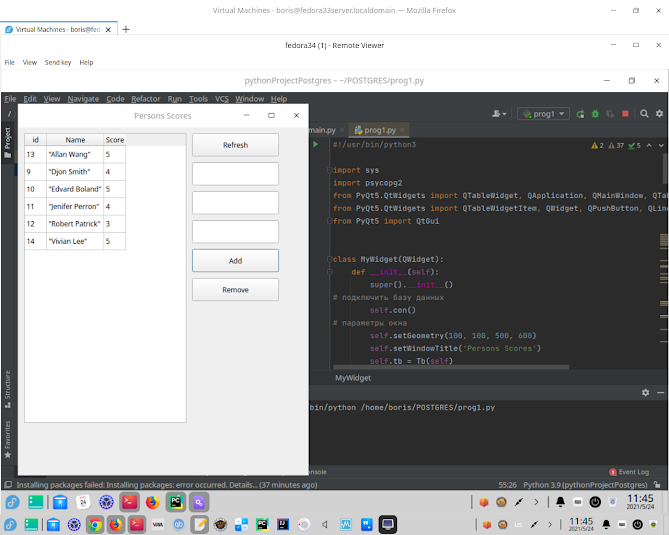Screen dimensions: 669x535
Task: Collapse the class MyWidget fold marker
Action: point(329,259)
